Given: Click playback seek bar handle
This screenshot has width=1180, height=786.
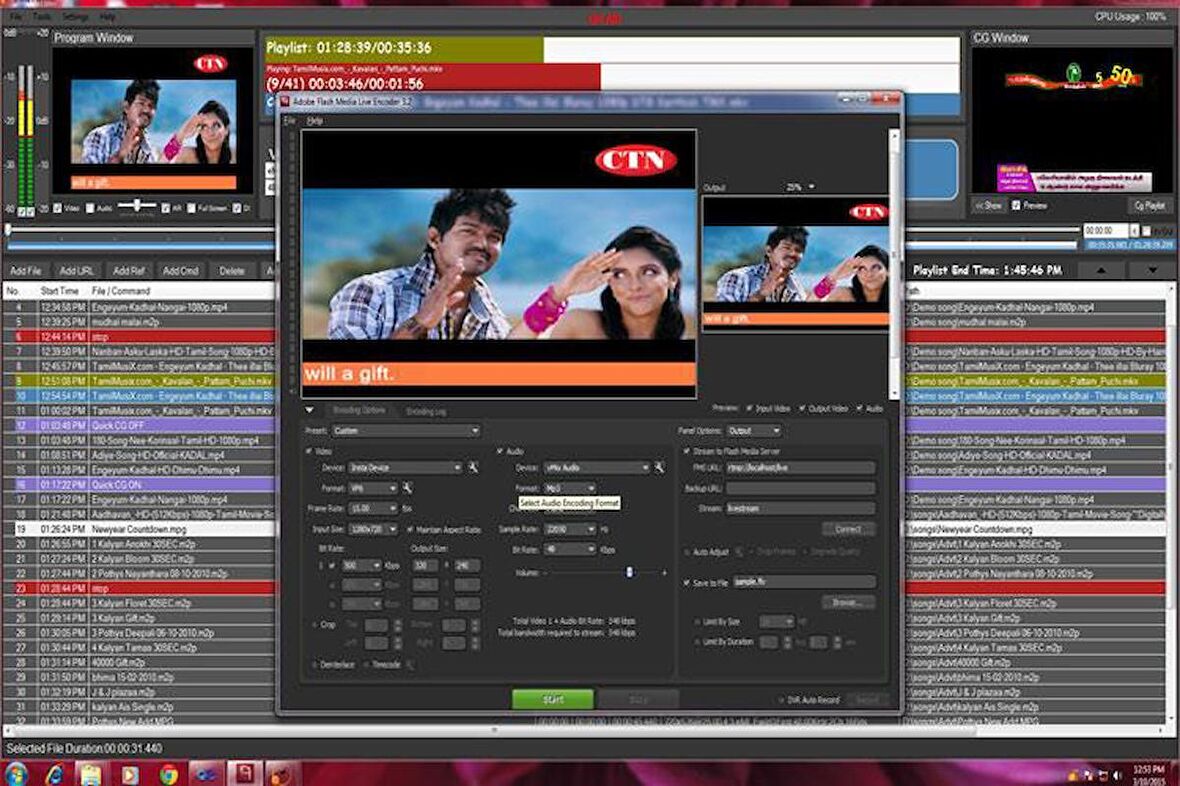Looking at the screenshot, I should (x=8, y=230).
